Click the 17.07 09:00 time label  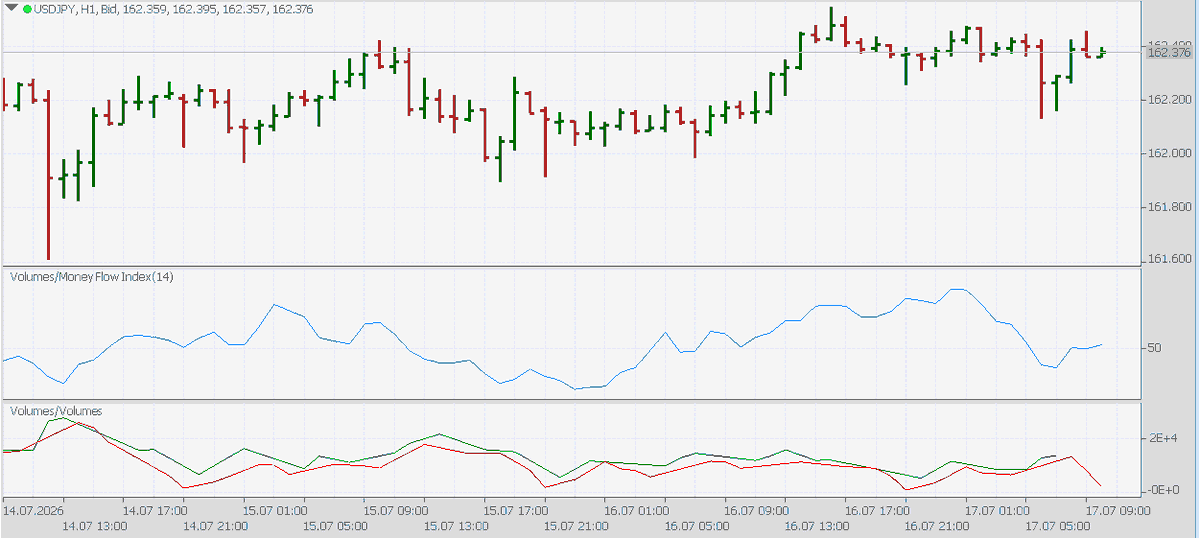pos(1117,510)
